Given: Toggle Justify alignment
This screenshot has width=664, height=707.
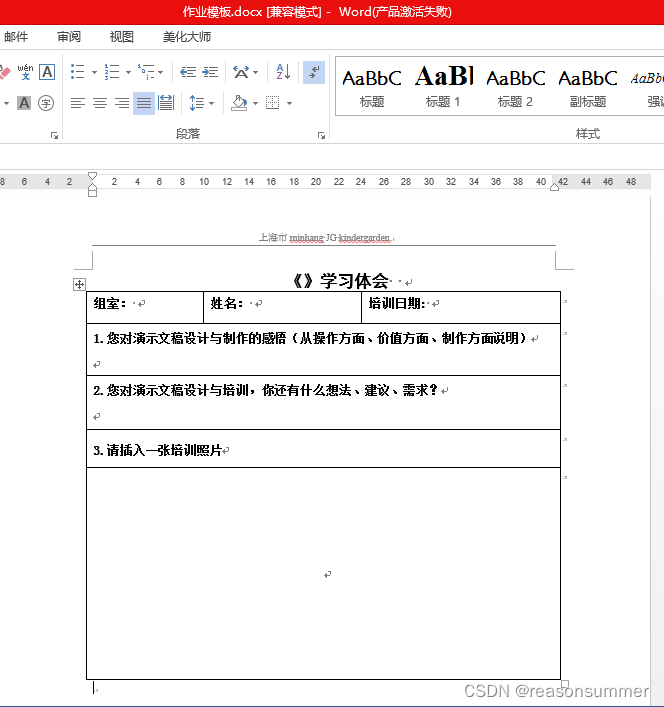Looking at the screenshot, I should pos(144,103).
